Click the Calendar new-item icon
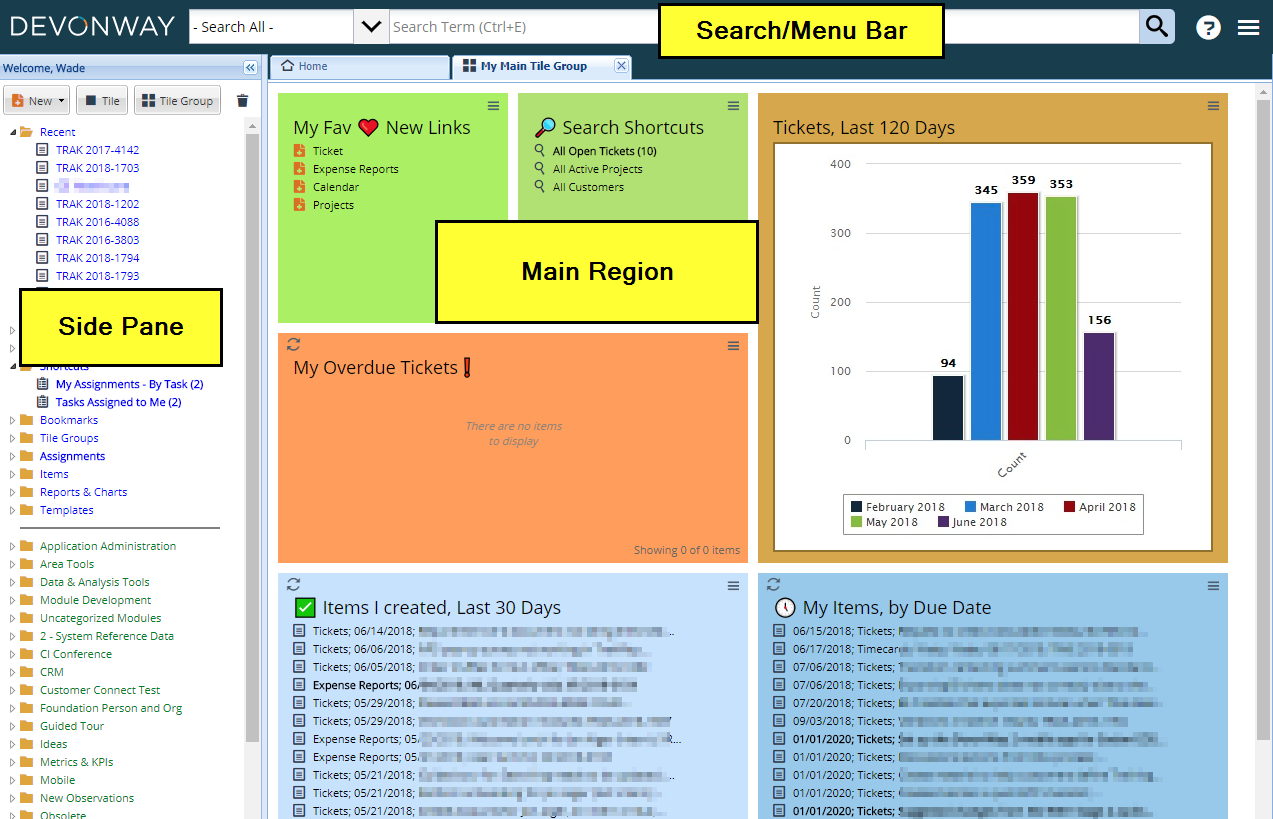This screenshot has width=1273, height=819. 299,187
